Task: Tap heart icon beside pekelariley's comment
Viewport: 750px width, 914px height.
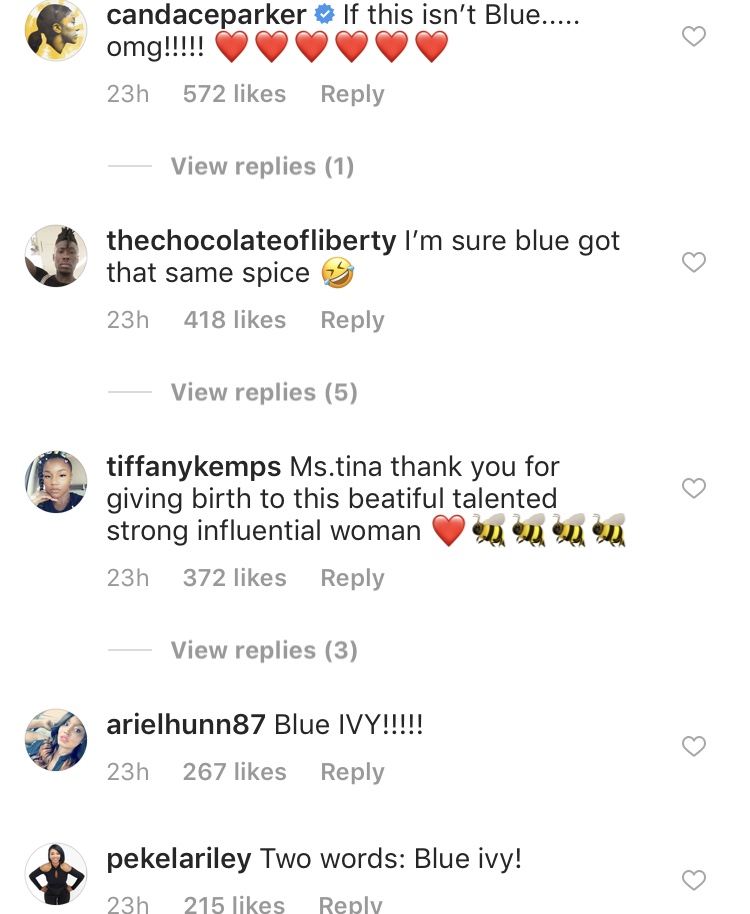Action: pos(693,880)
